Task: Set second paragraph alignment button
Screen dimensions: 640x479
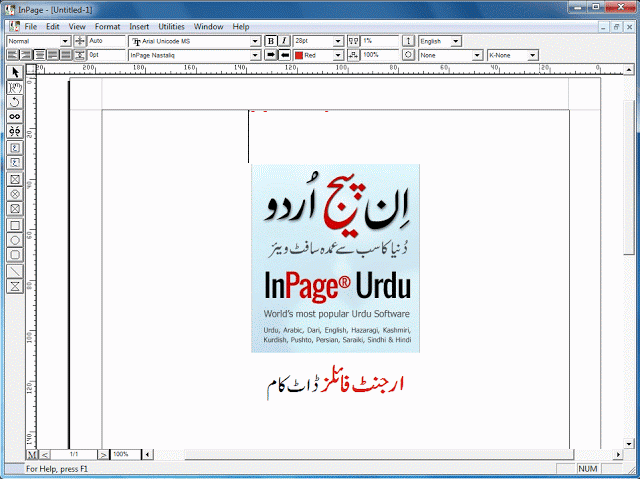Action: [x=26, y=55]
